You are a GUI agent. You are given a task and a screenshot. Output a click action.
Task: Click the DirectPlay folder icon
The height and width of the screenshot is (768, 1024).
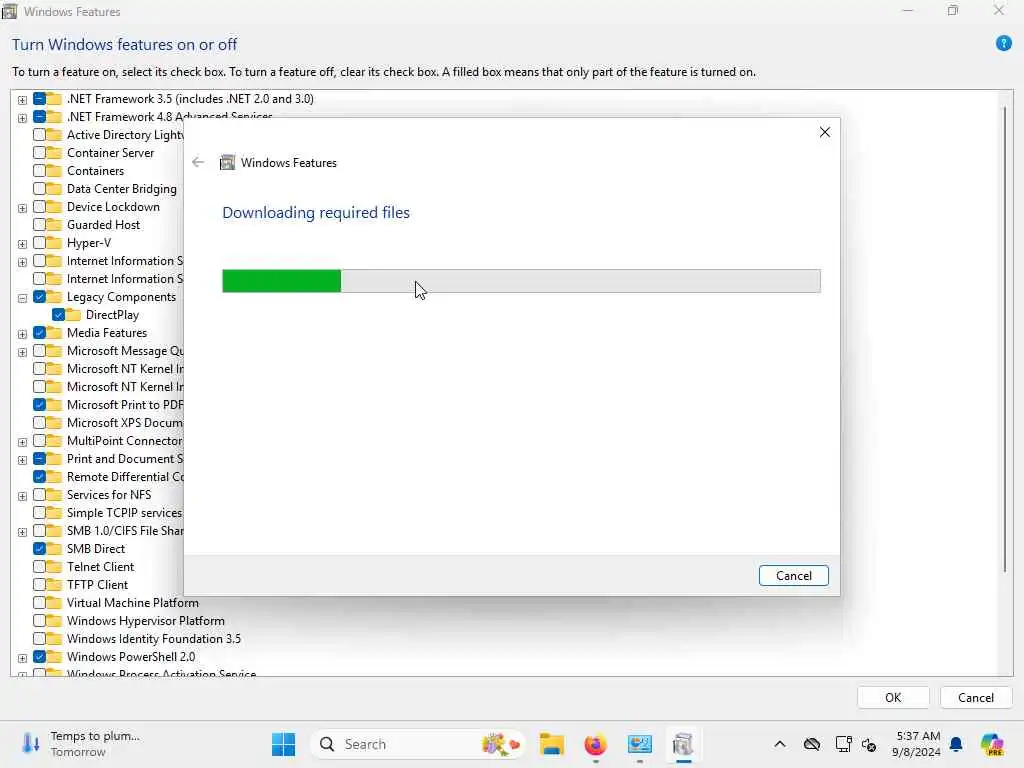coord(73,315)
